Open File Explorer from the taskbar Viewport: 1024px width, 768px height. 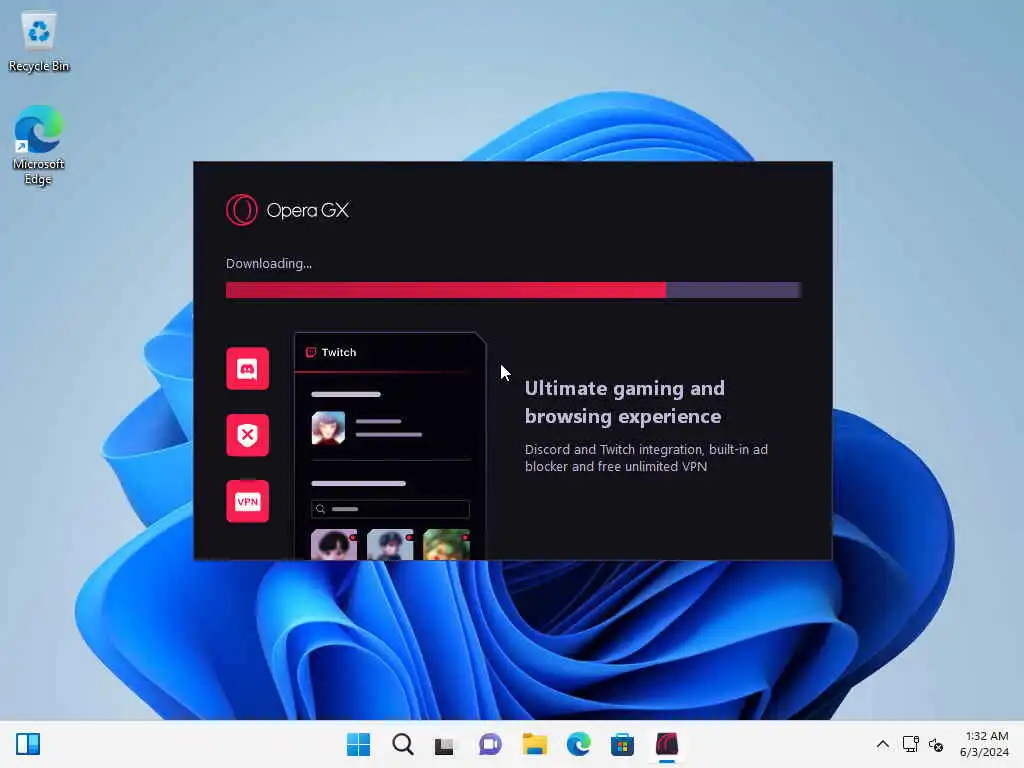point(535,744)
